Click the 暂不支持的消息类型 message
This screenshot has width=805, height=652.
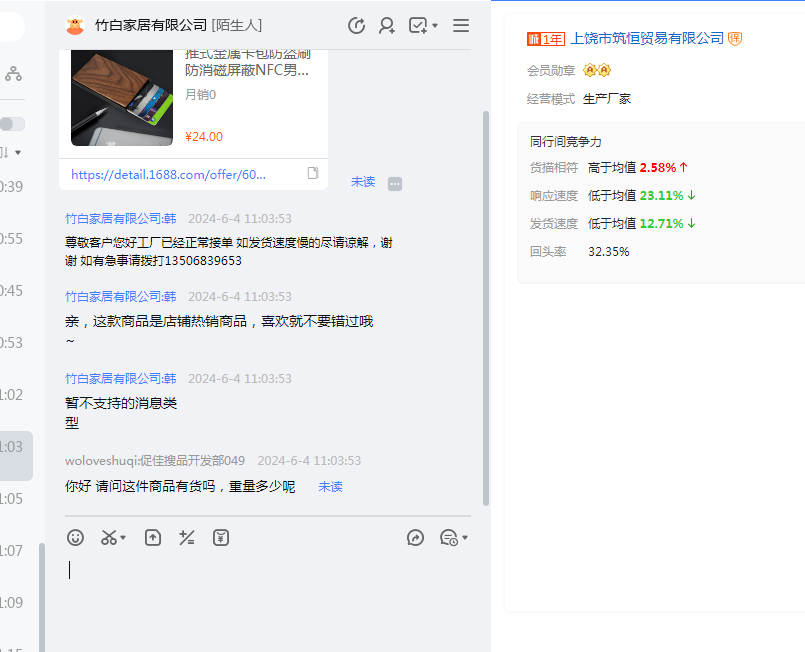[x=121, y=413]
